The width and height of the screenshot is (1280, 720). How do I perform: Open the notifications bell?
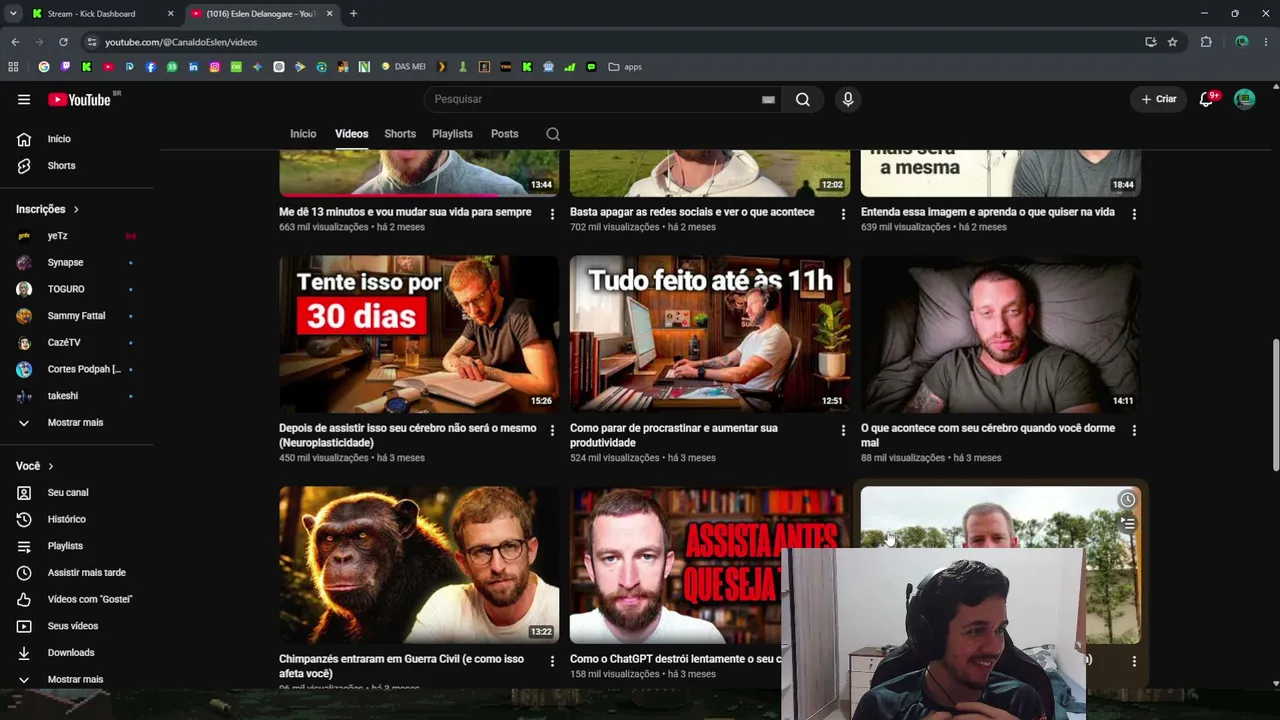tap(1207, 99)
